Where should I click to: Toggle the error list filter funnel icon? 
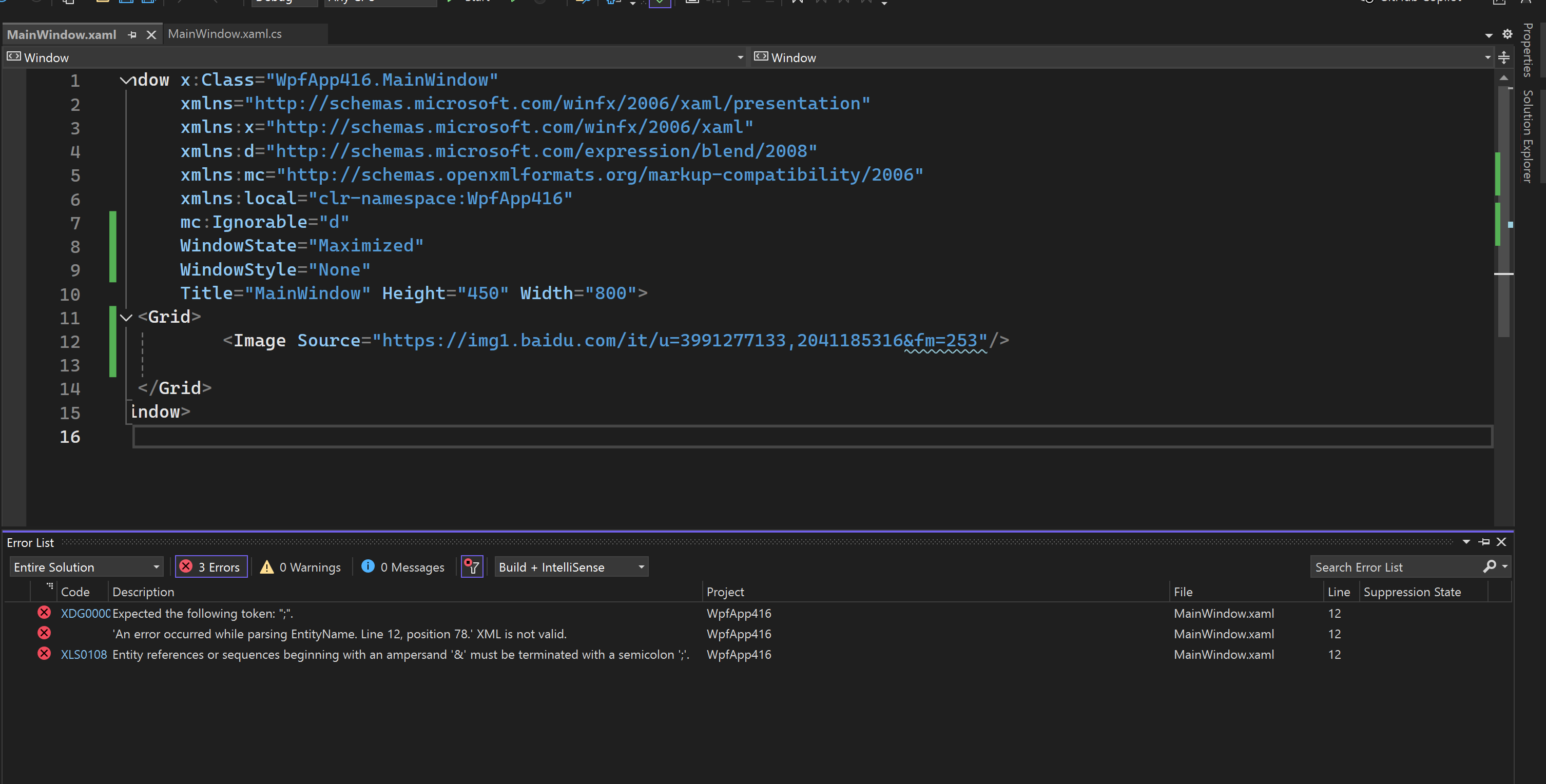point(472,567)
